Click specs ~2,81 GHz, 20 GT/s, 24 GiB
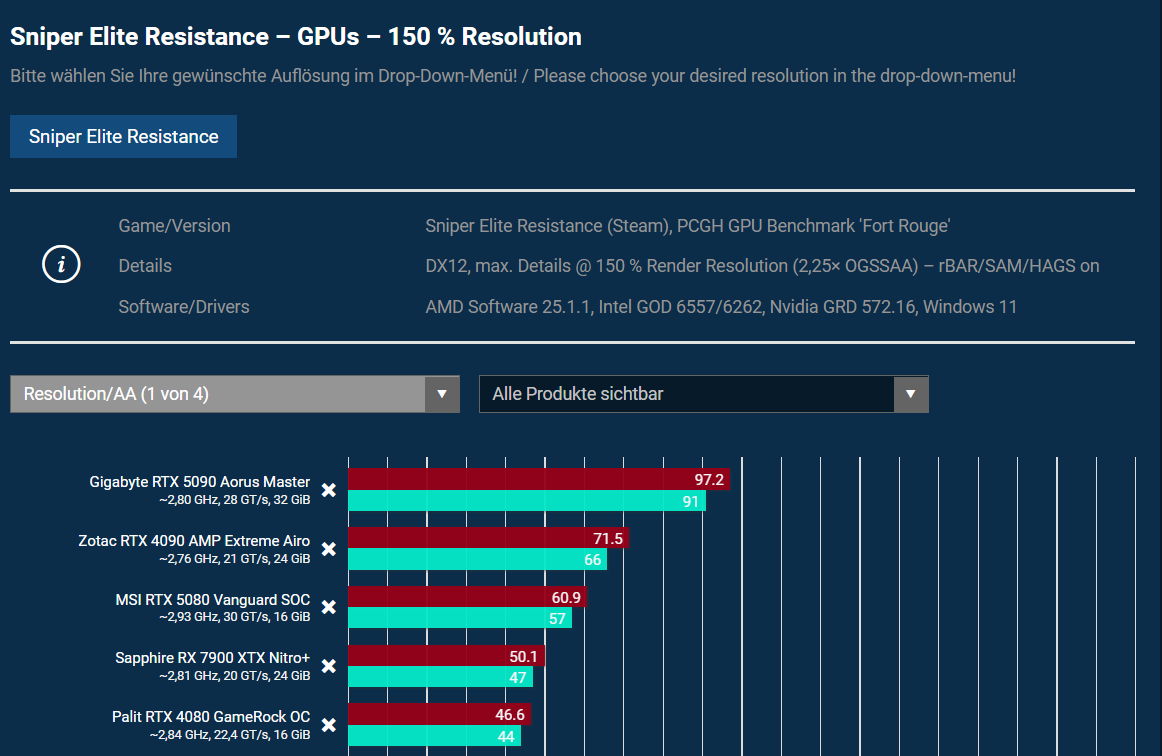Image resolution: width=1162 pixels, height=756 pixels. coord(234,676)
